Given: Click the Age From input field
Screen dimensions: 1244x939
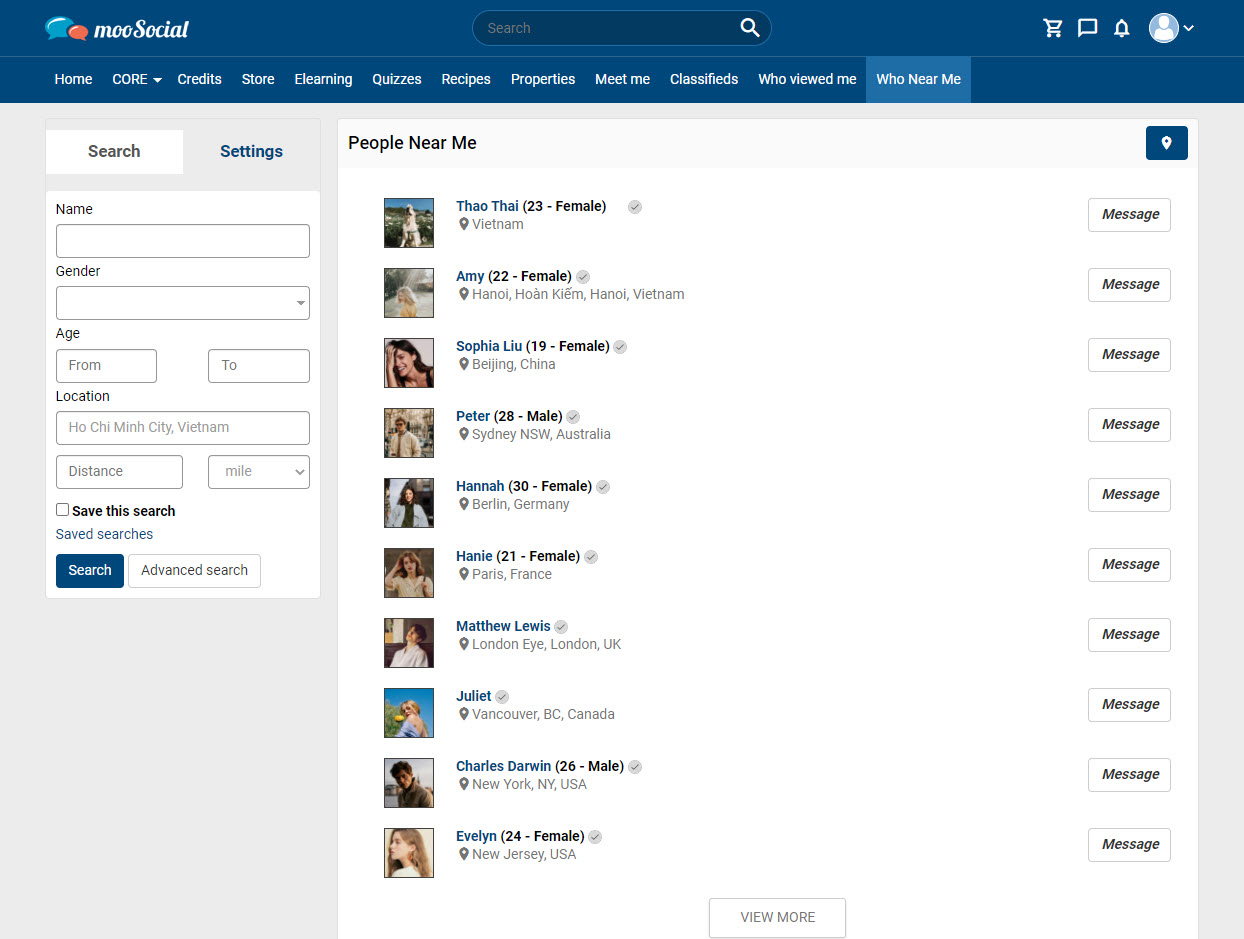Looking at the screenshot, I should (106, 366).
